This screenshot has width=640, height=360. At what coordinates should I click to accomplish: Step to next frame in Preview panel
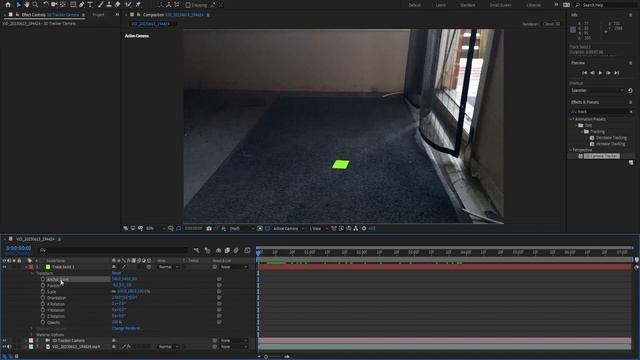608,73
